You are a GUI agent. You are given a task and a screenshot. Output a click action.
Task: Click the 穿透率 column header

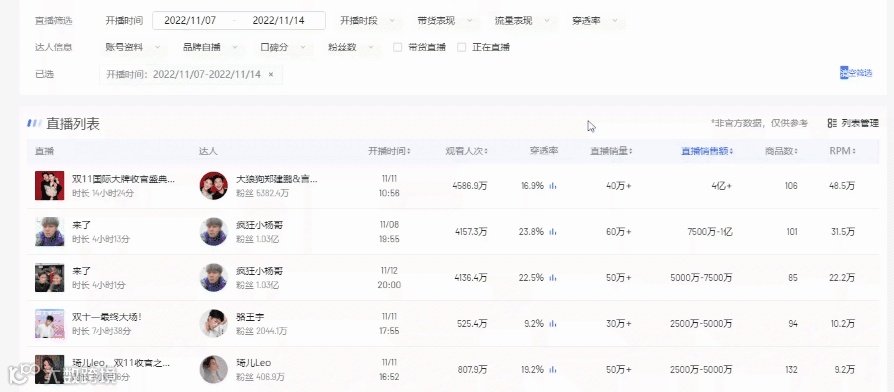[x=544, y=152]
